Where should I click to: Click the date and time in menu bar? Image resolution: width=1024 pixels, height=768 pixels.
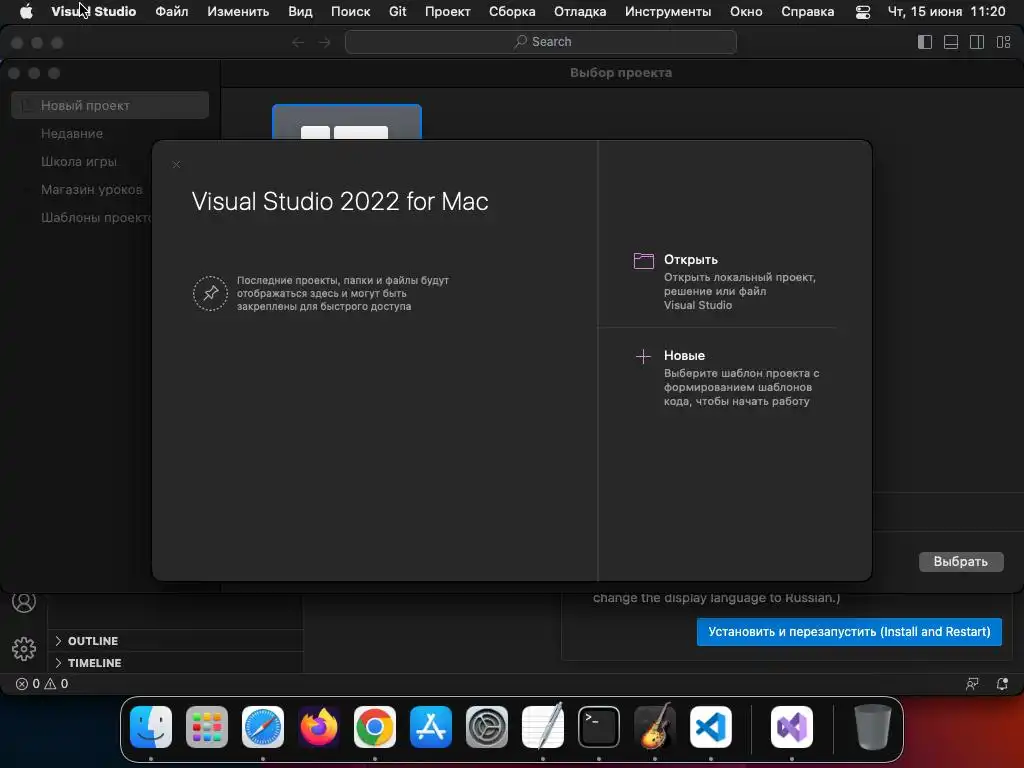(946, 11)
